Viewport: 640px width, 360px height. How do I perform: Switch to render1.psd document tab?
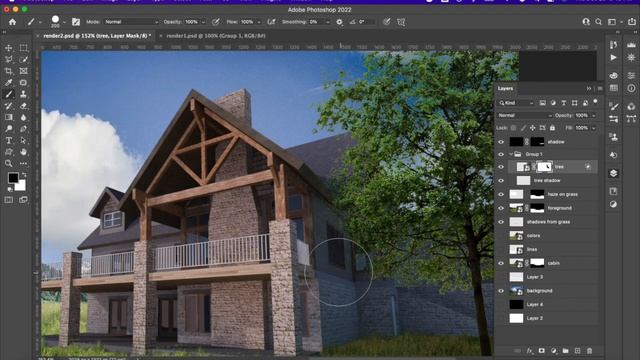(x=216, y=36)
